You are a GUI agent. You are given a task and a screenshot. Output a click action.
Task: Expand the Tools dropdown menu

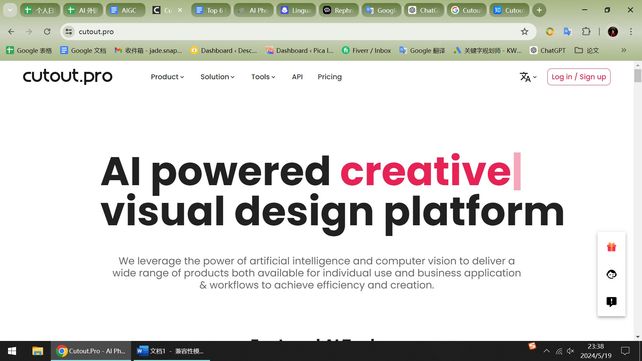click(263, 77)
